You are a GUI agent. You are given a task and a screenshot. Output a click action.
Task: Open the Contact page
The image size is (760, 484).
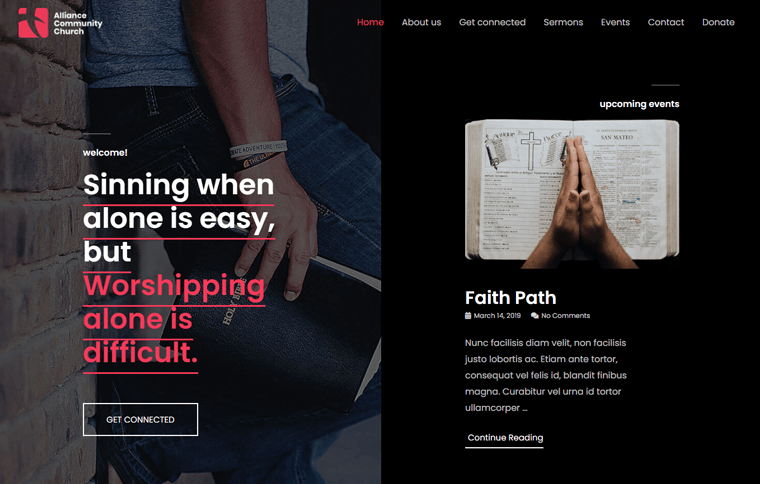[x=665, y=22]
